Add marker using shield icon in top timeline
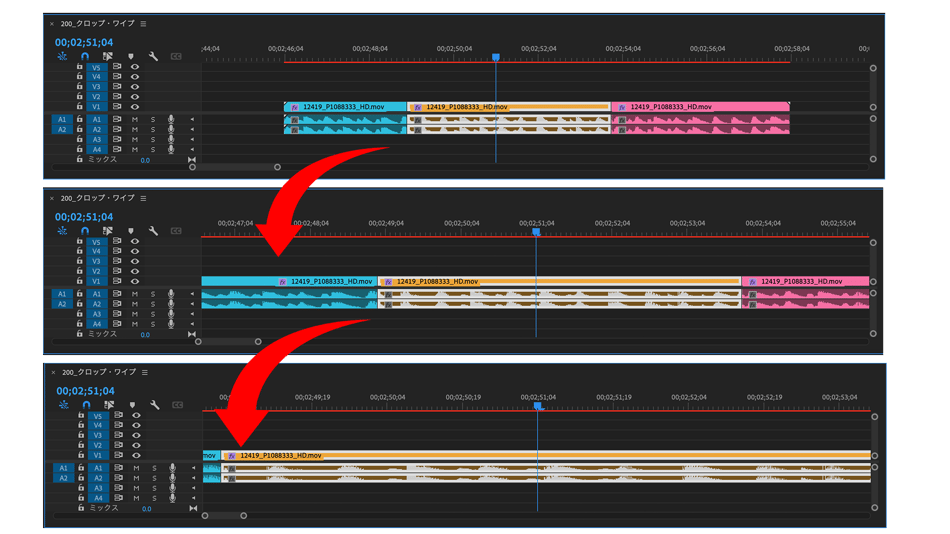The height and width of the screenshot is (534, 950). (x=131, y=56)
